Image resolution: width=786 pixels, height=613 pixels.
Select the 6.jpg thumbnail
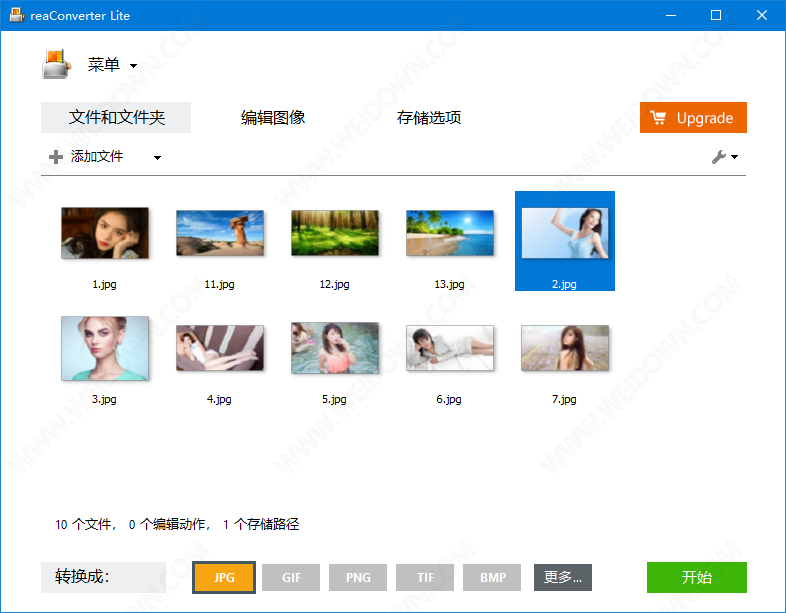(450, 348)
